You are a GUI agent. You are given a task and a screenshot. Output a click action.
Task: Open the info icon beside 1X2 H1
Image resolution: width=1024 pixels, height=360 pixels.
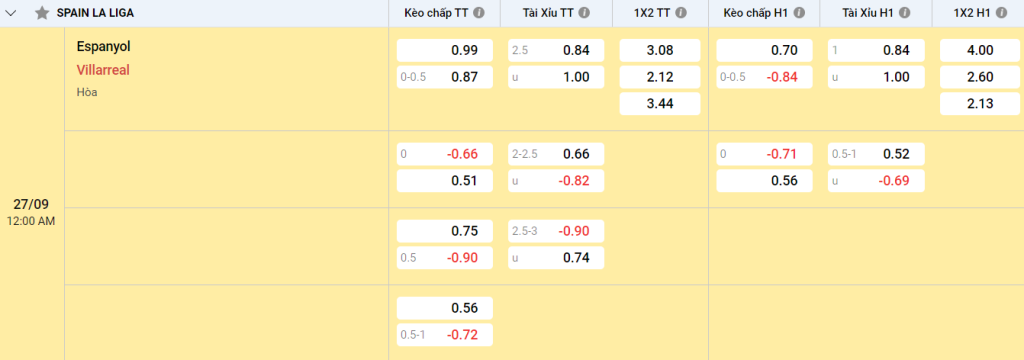click(x=1002, y=12)
